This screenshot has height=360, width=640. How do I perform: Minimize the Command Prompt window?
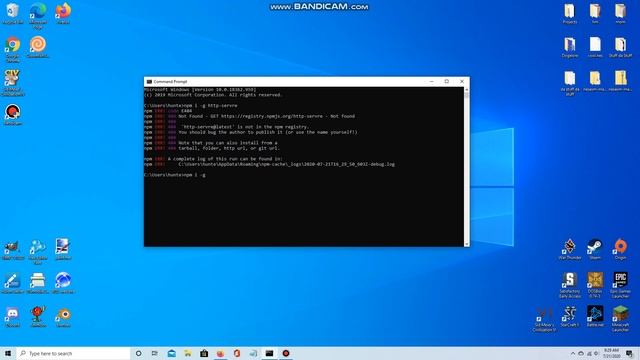(x=431, y=81)
